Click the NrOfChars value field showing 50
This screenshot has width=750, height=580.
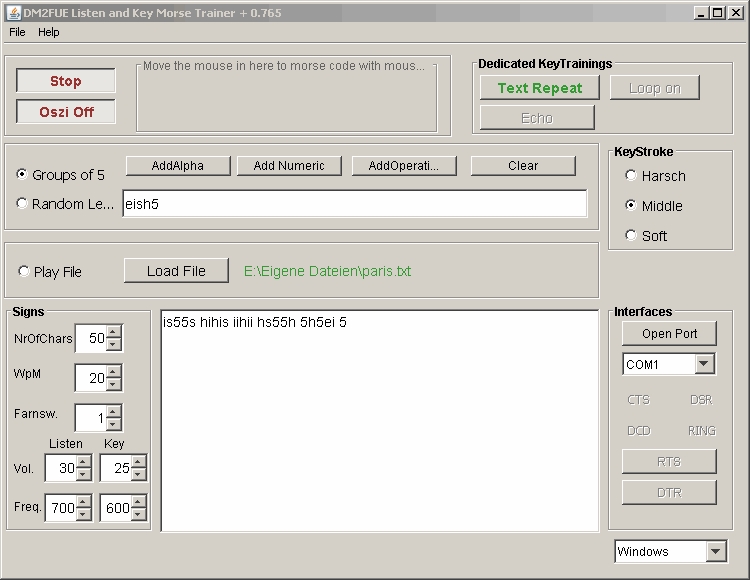(91, 338)
